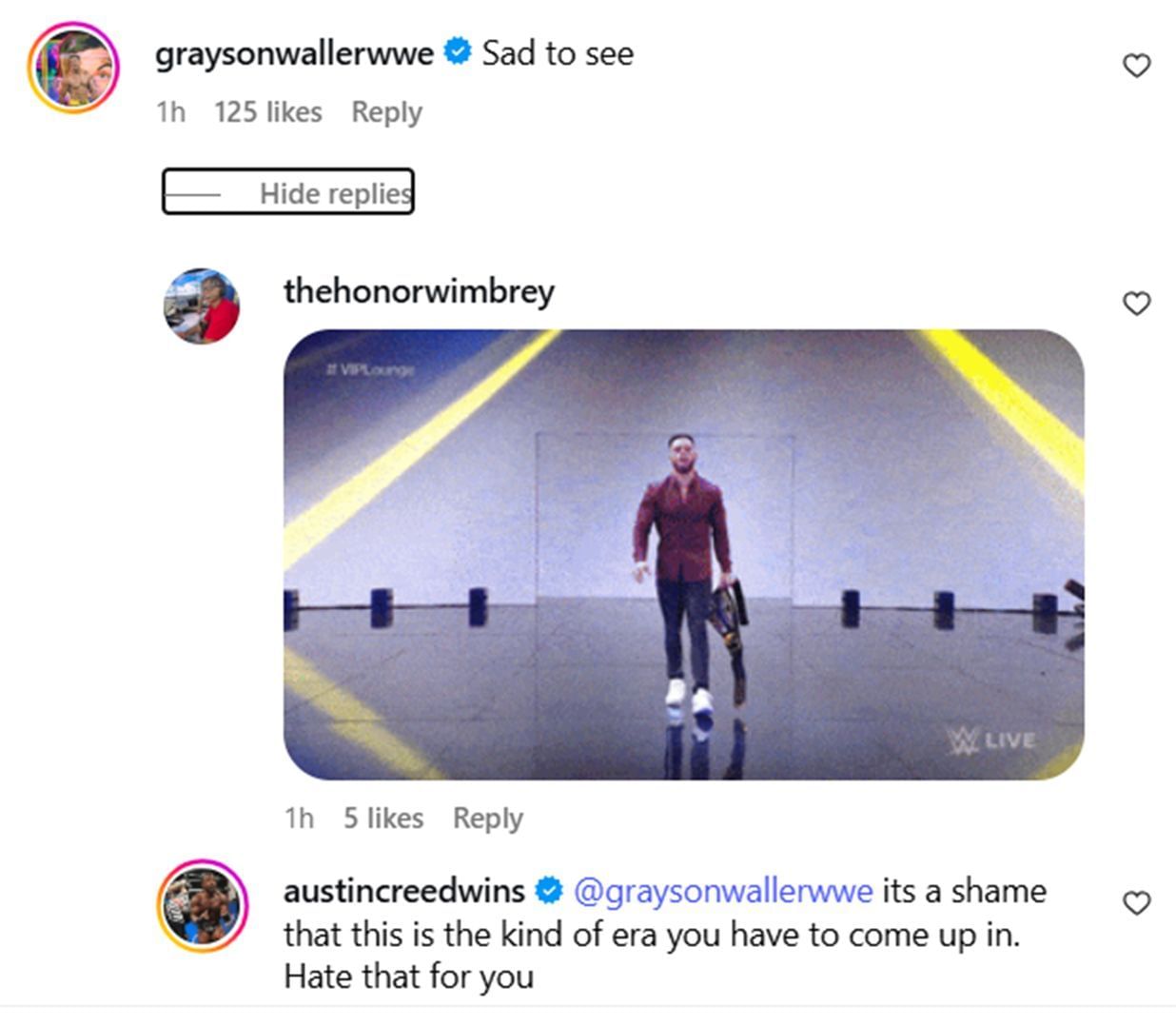The image size is (1176, 1026).
Task: Click the verified badge next to graysonwallerwwe
Action: 457,53
